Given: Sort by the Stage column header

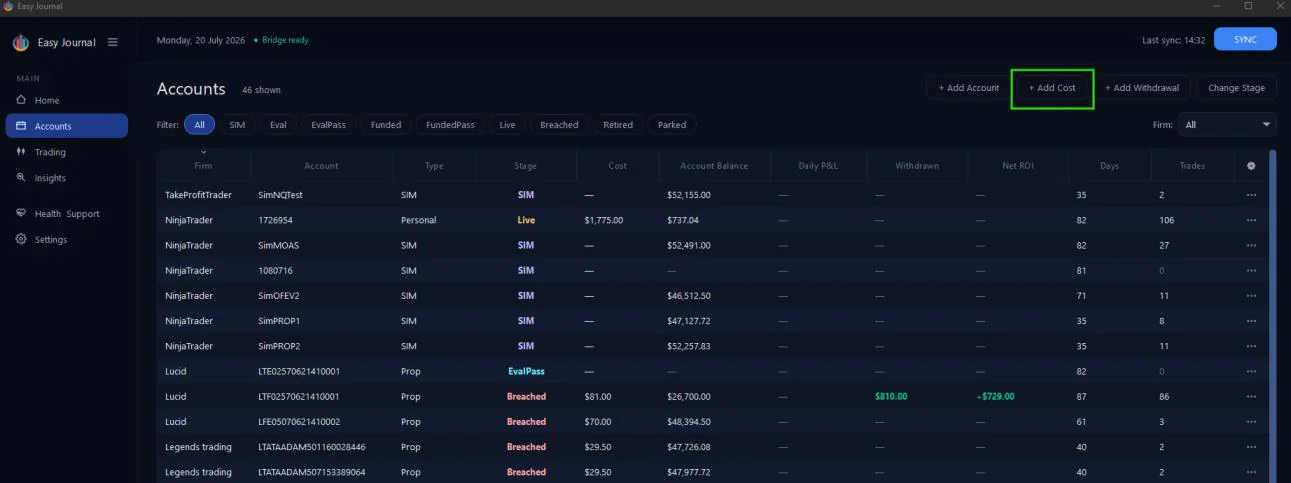Looking at the screenshot, I should pyautogui.click(x=525, y=166).
